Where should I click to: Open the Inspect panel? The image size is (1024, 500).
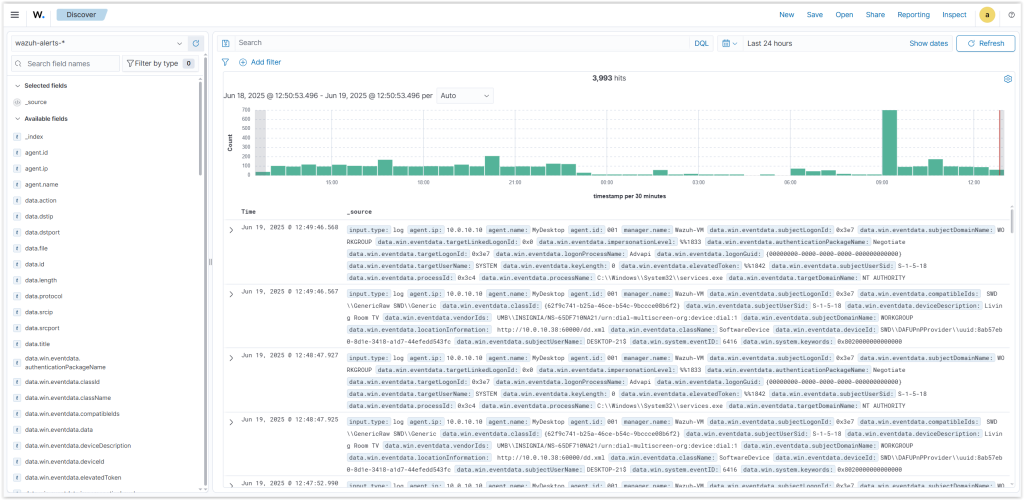click(x=954, y=15)
